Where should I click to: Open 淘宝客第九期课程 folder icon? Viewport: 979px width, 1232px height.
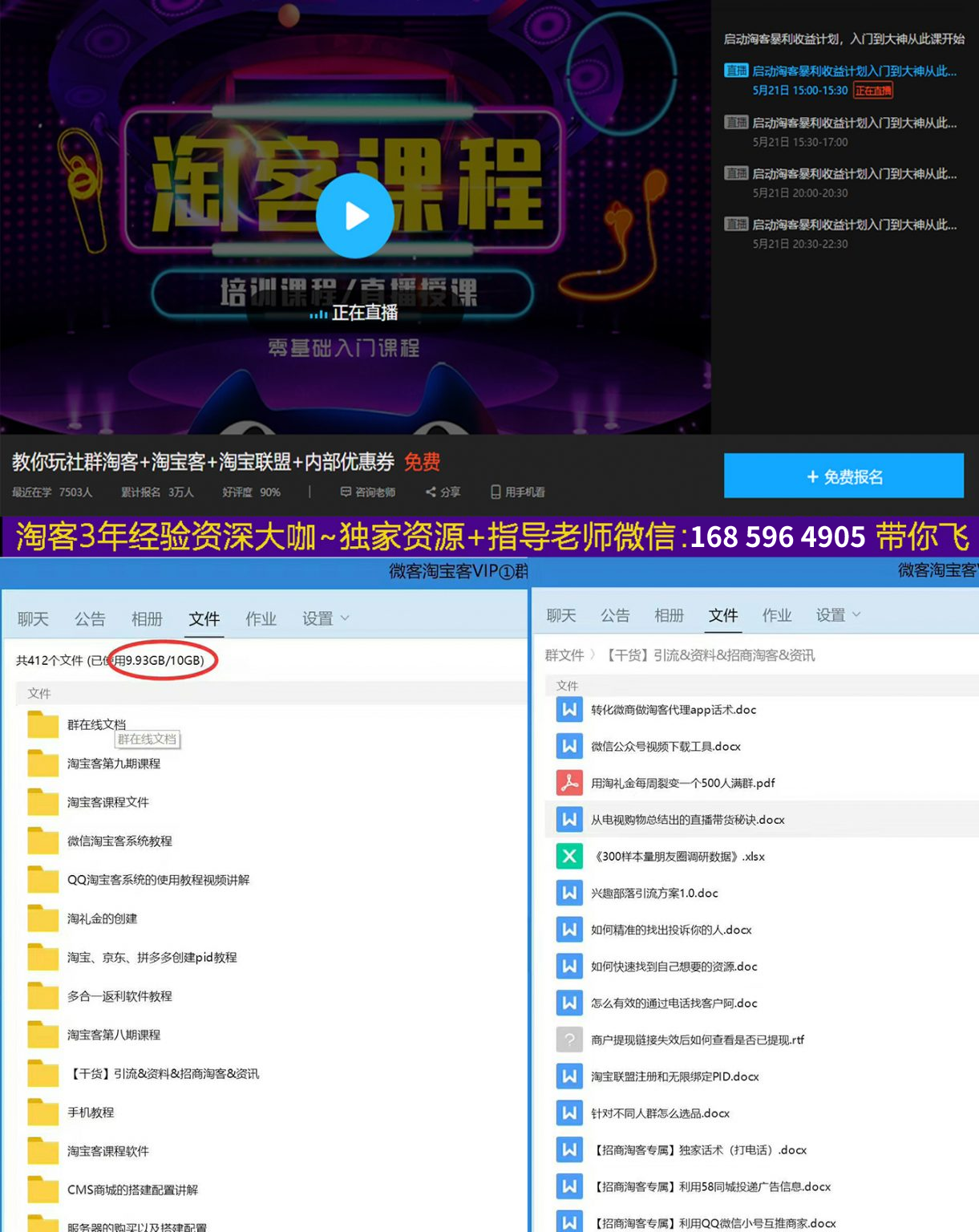(42, 764)
